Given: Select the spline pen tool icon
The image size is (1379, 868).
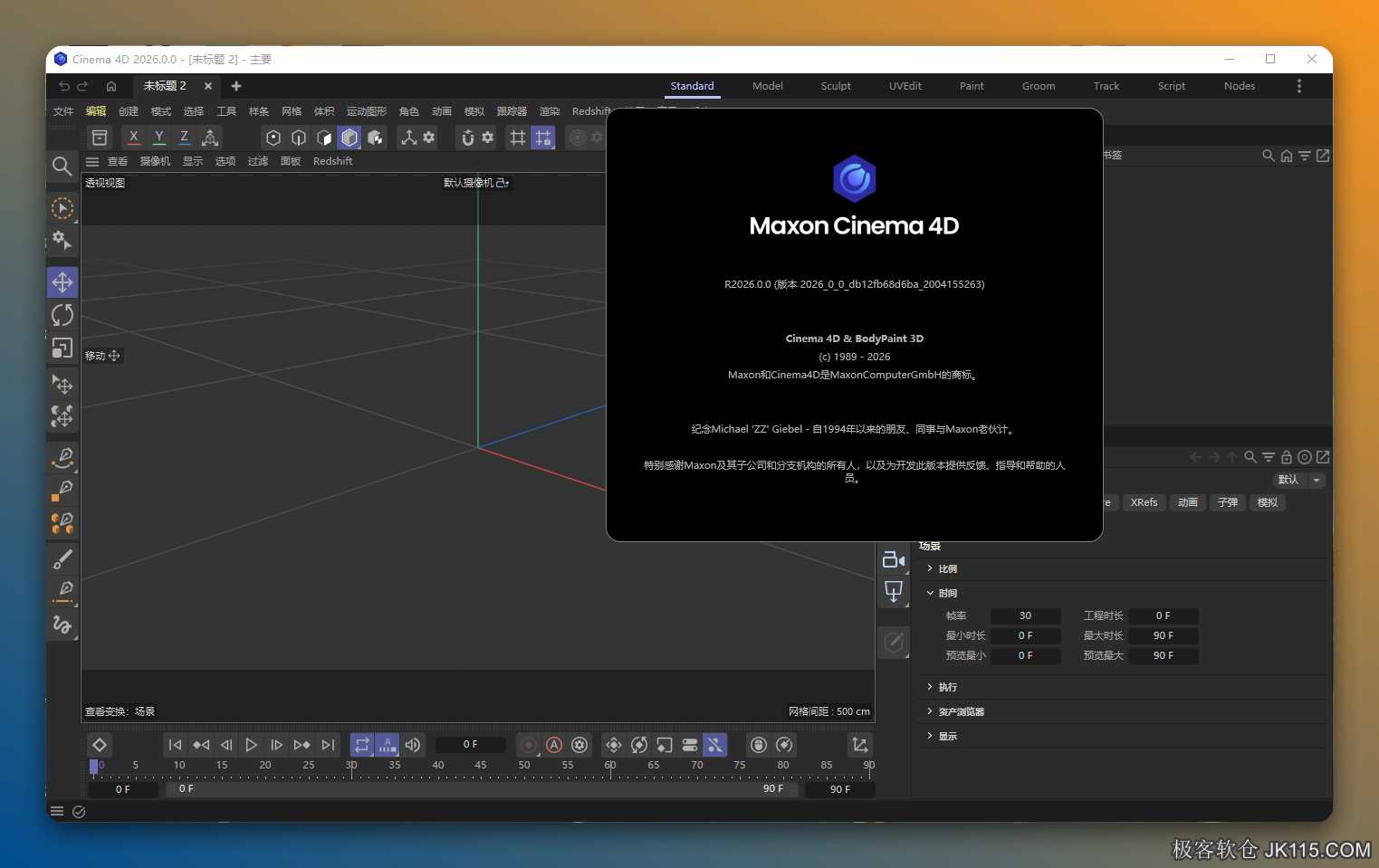Looking at the screenshot, I should pyautogui.click(x=62, y=457).
